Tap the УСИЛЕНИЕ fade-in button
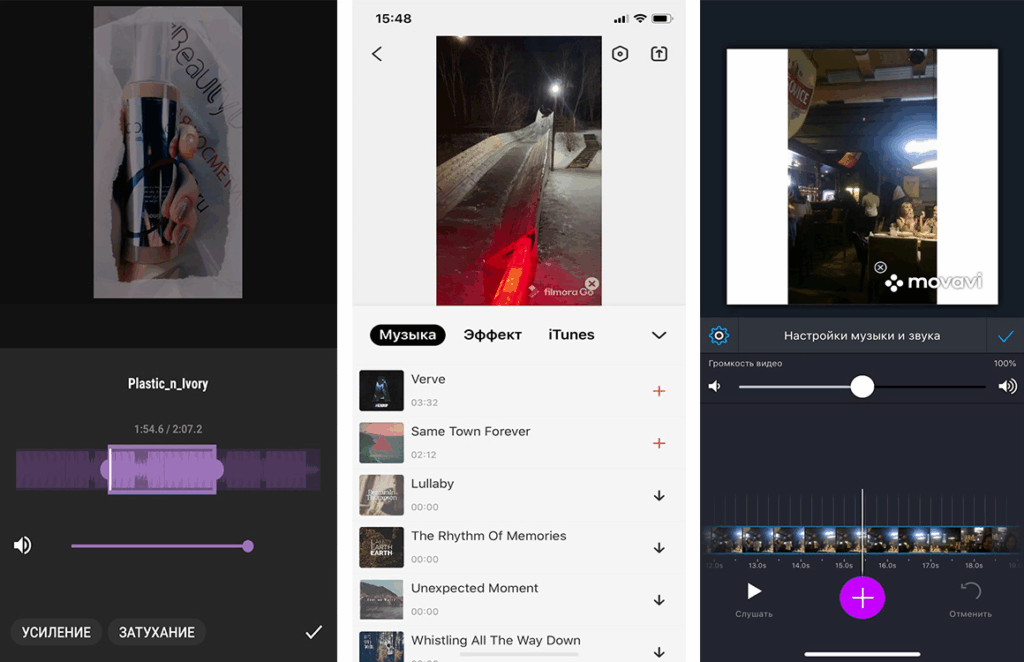This screenshot has height=662, width=1024. coord(56,632)
